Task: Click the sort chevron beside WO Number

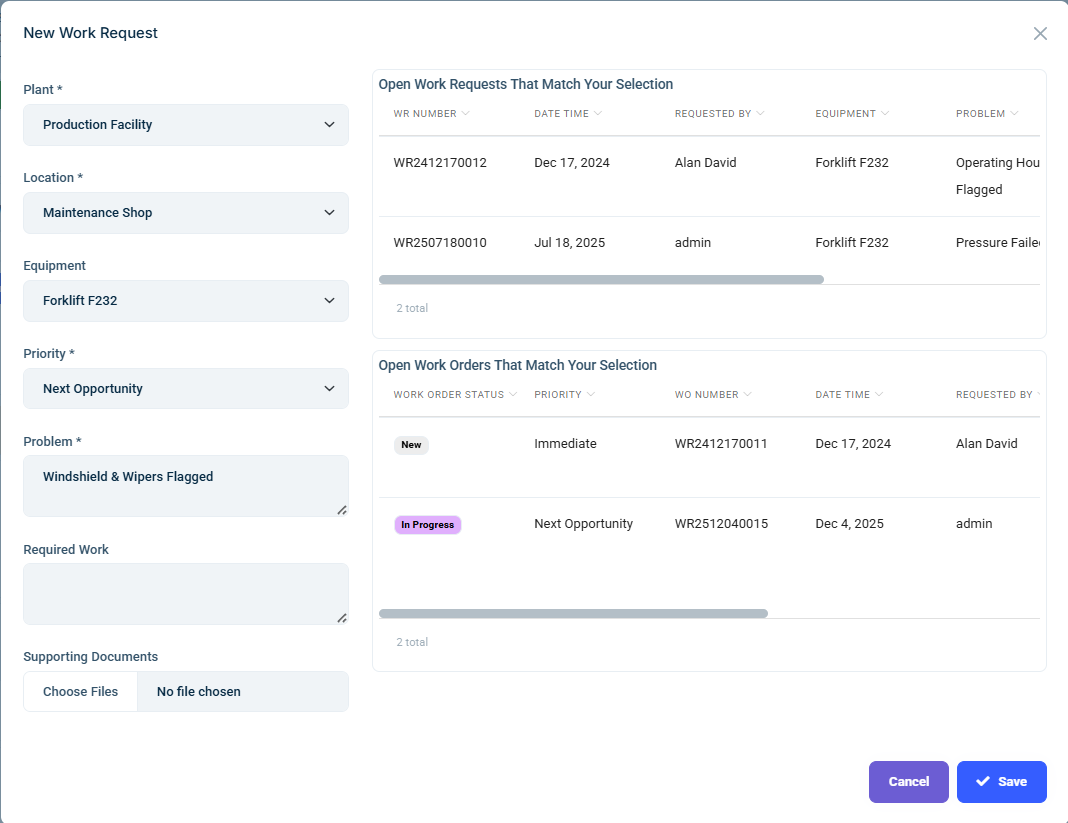Action: [748, 395]
